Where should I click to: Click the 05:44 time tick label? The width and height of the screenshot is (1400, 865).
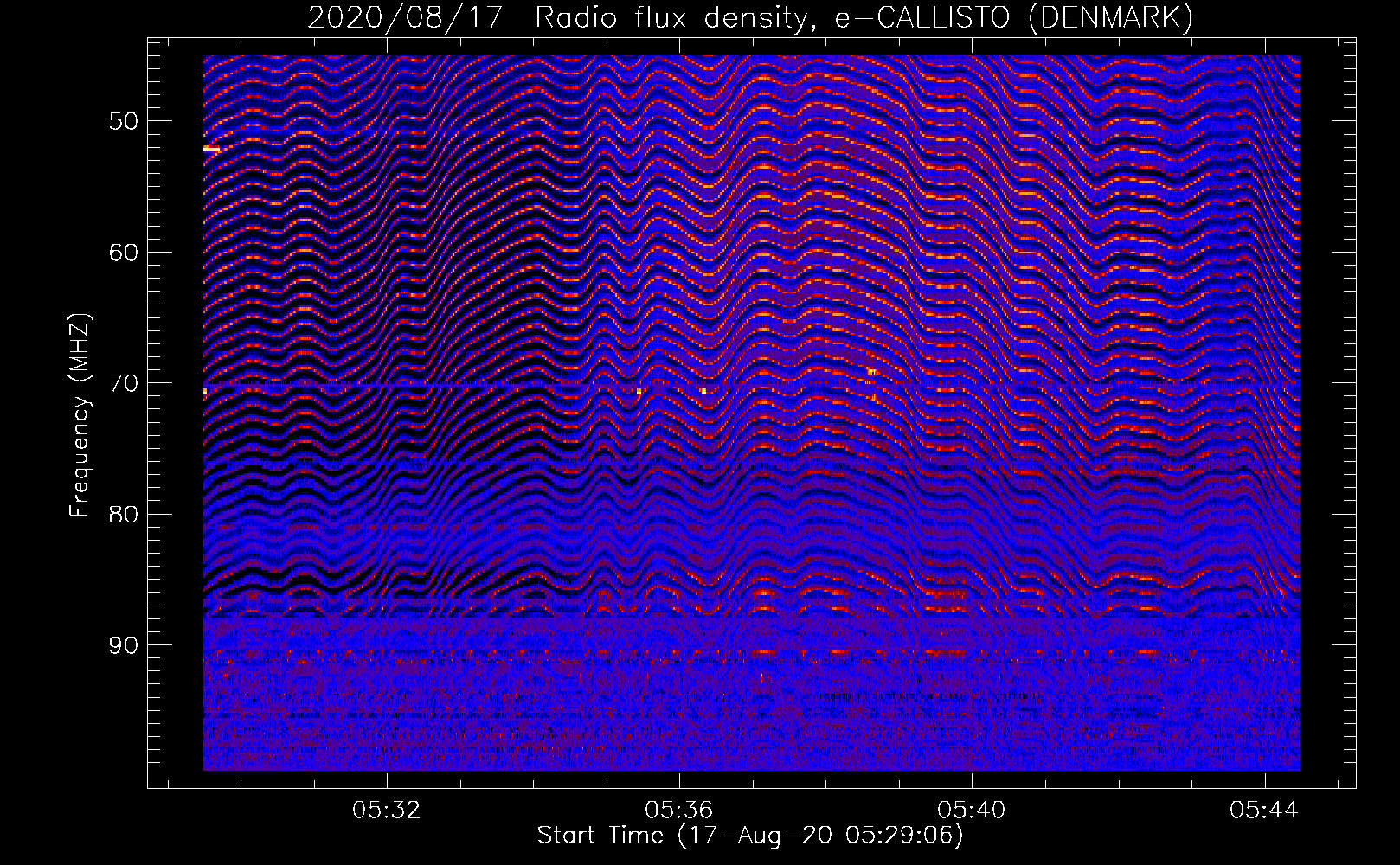(1265, 811)
